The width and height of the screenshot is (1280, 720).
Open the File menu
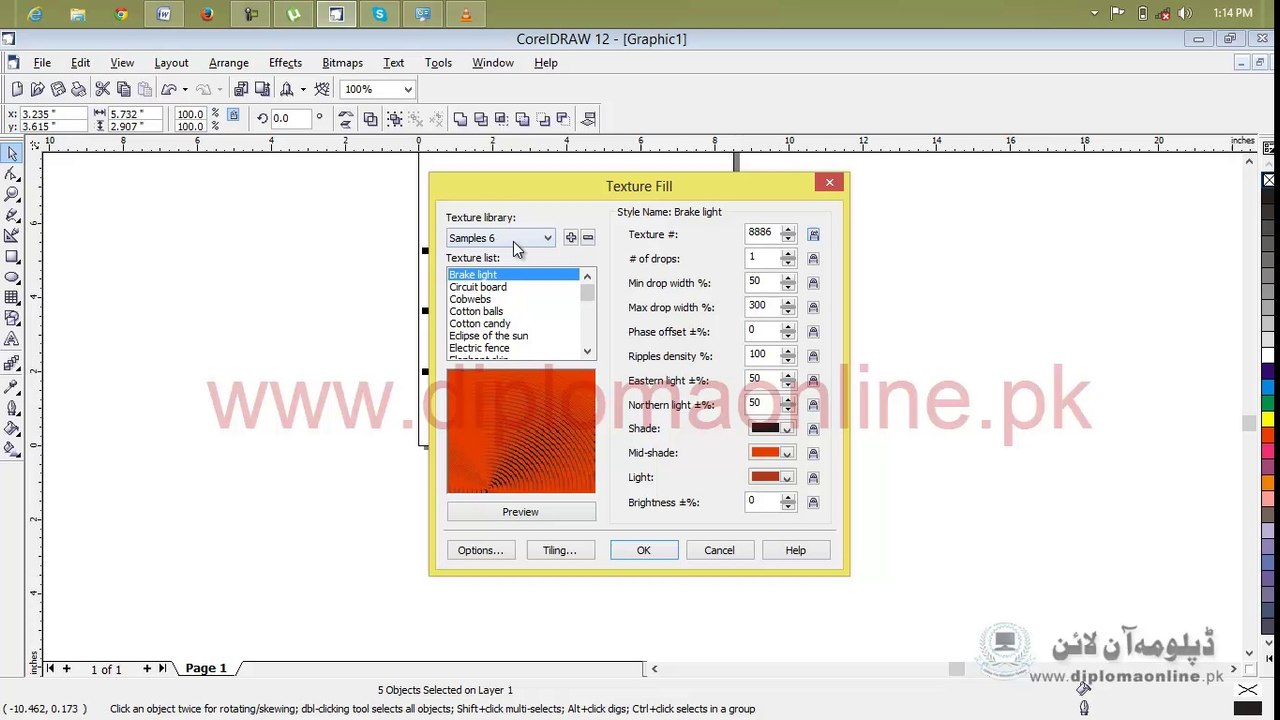pyautogui.click(x=42, y=63)
